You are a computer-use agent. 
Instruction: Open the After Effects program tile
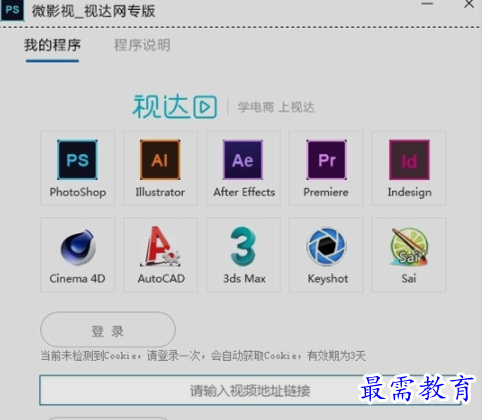[x=243, y=168]
